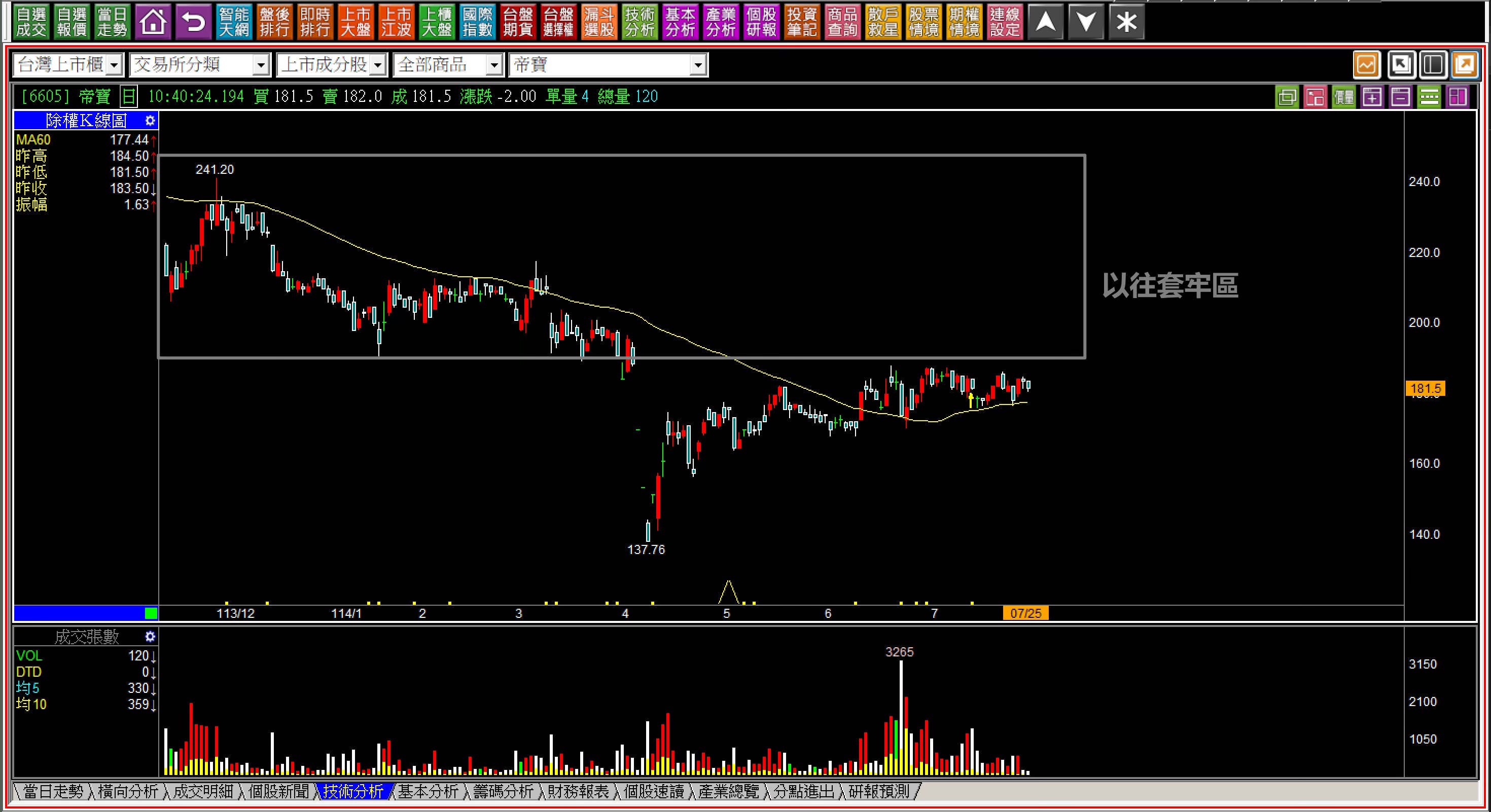Expand the 交易所分類 category dropdown

coord(261,65)
